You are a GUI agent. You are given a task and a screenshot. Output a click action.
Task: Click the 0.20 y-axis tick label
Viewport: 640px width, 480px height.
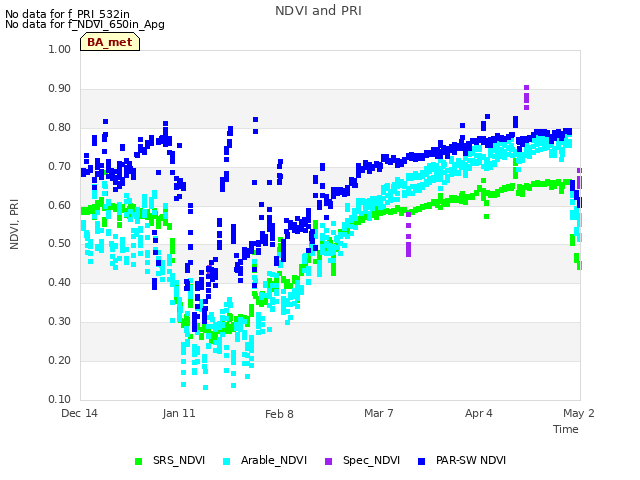60,360
